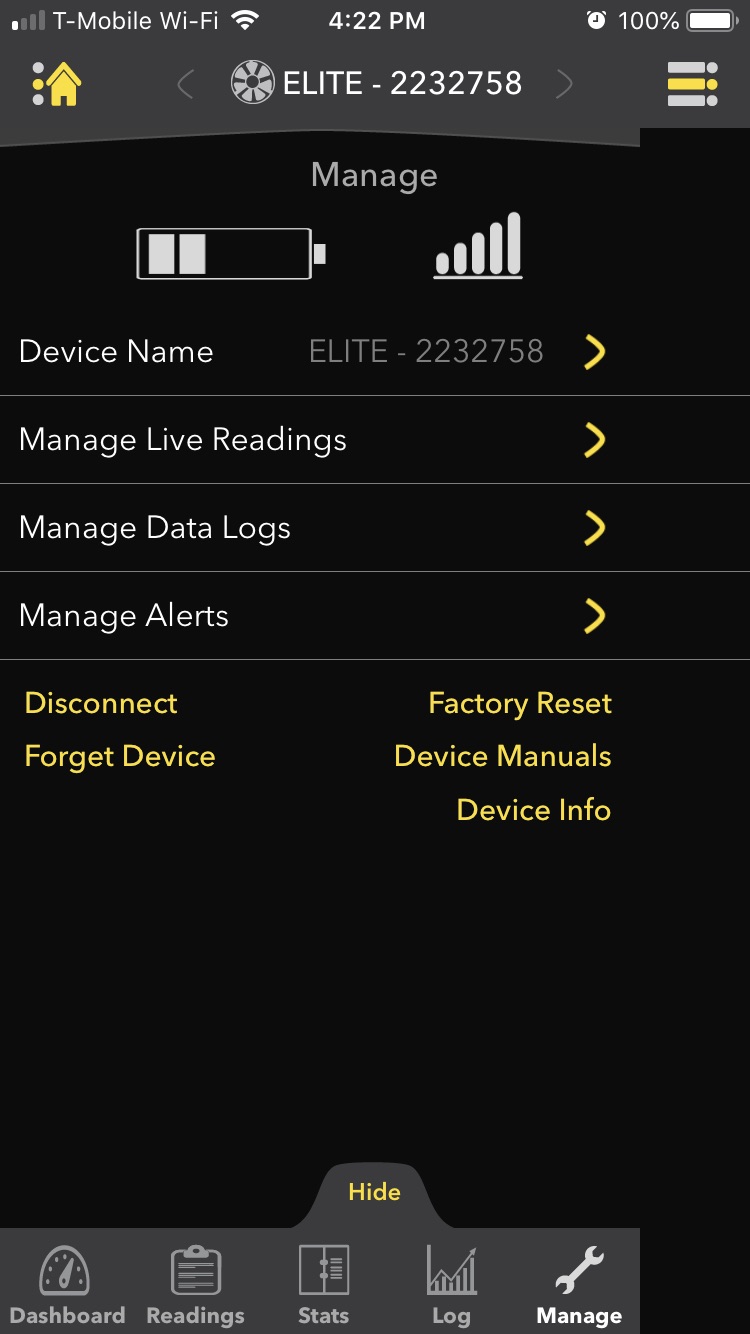The image size is (750, 1334).
Task: Tap the Disconnect link
Action: coord(101,703)
